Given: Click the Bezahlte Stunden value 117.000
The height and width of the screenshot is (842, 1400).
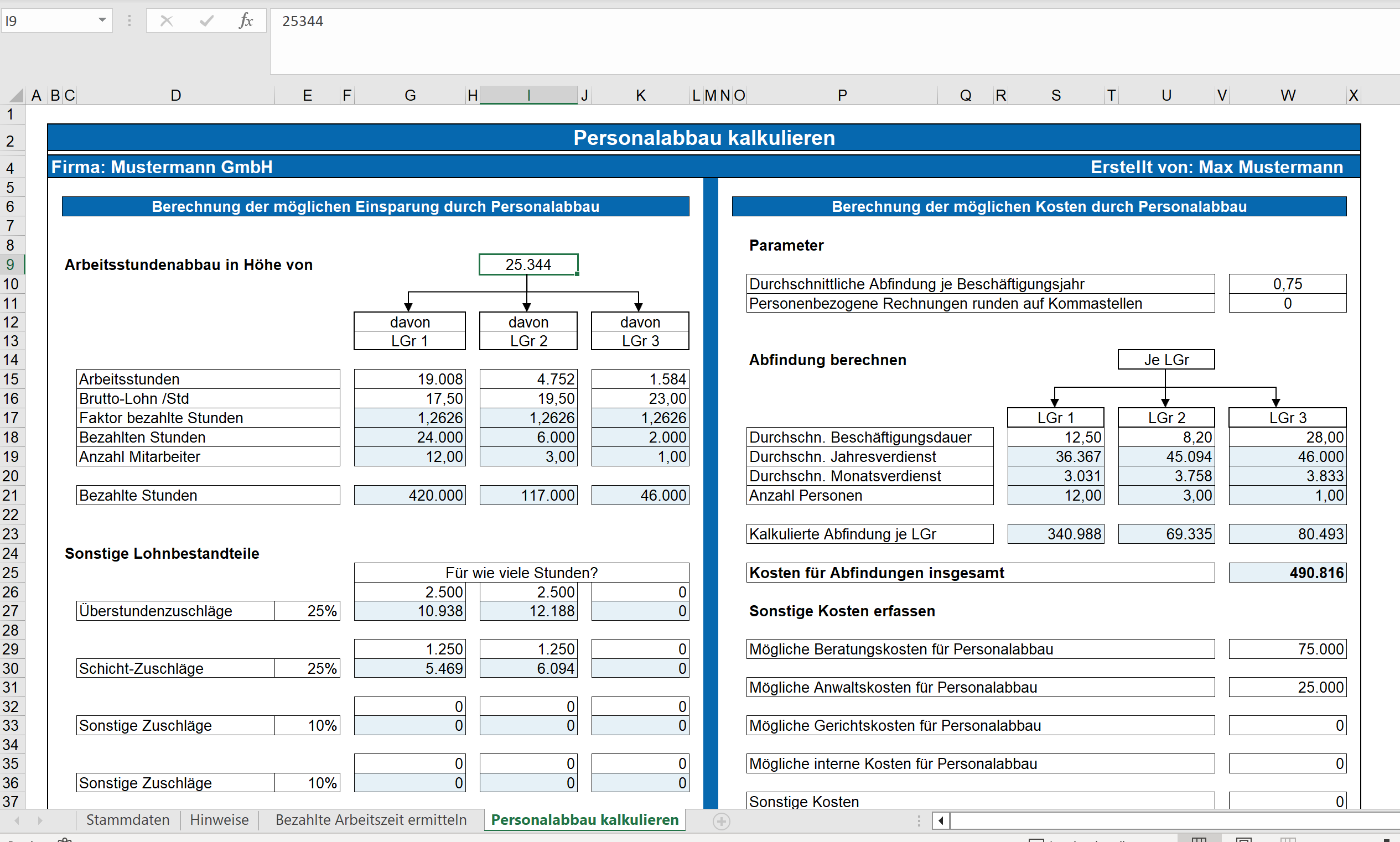Looking at the screenshot, I should [x=528, y=495].
